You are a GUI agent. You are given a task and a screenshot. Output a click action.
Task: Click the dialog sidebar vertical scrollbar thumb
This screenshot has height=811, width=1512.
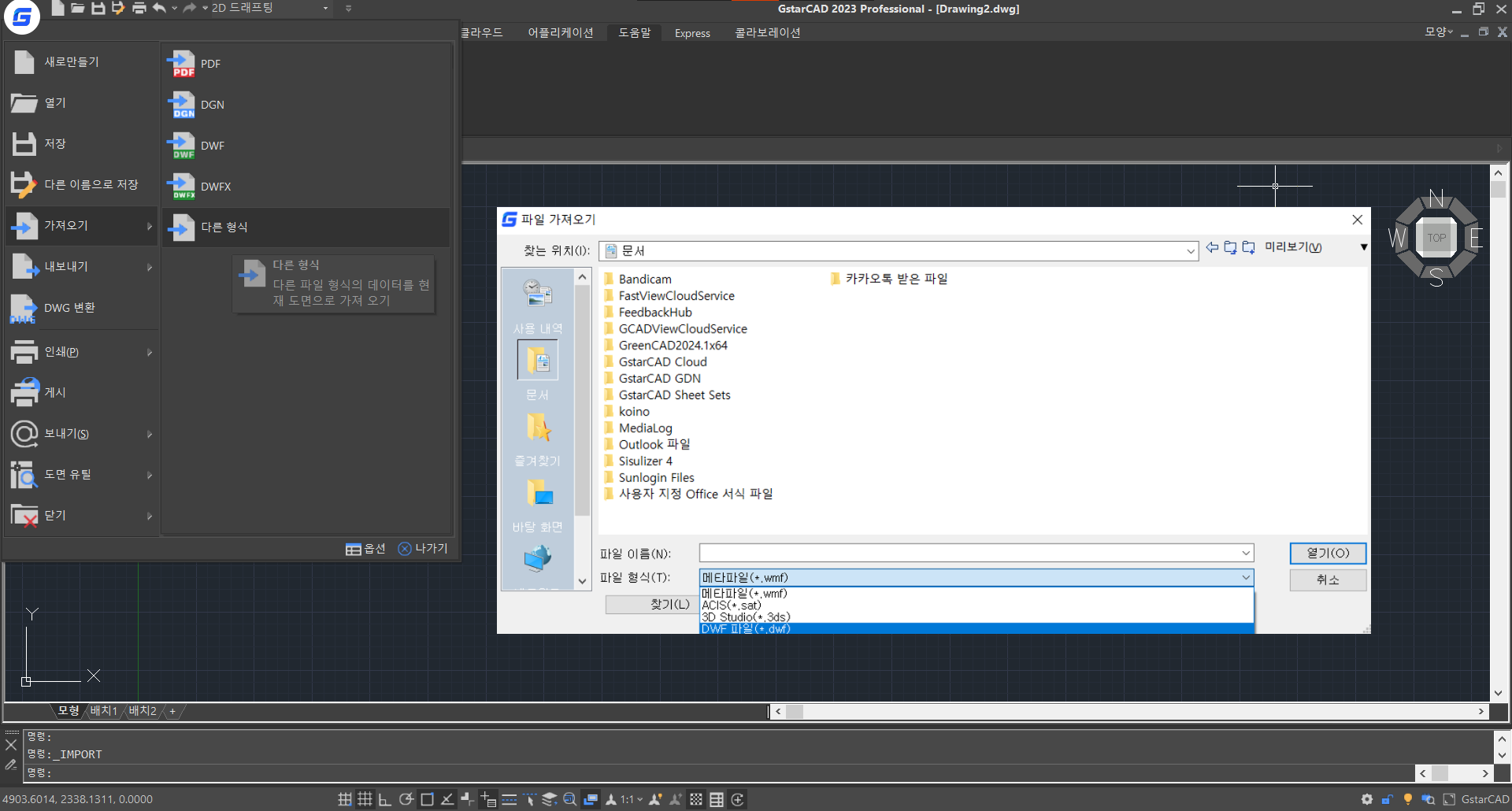[583, 400]
